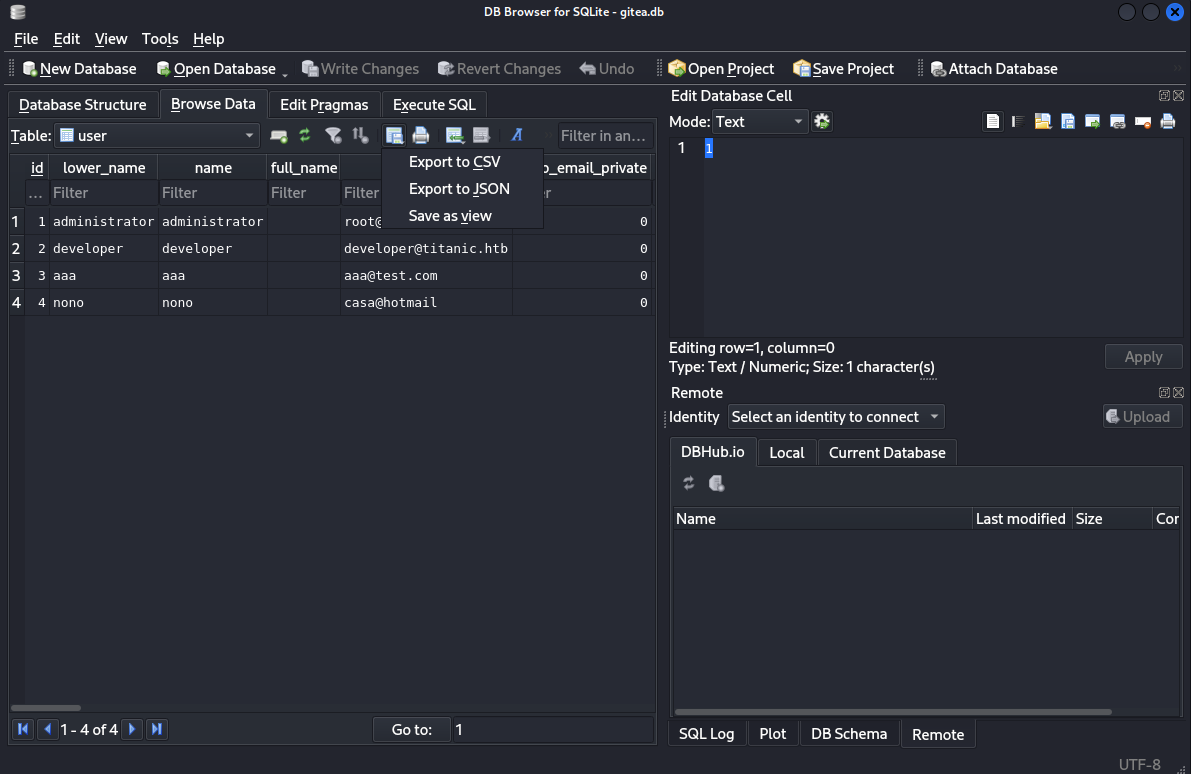
Task: Switch to the Execute SQL tab
Action: pyautogui.click(x=434, y=105)
